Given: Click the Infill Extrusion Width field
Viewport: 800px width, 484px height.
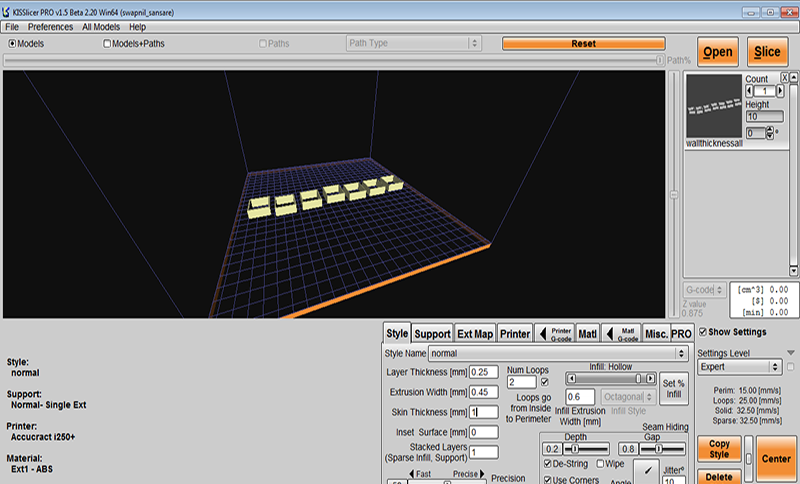Looking at the screenshot, I should point(580,397).
